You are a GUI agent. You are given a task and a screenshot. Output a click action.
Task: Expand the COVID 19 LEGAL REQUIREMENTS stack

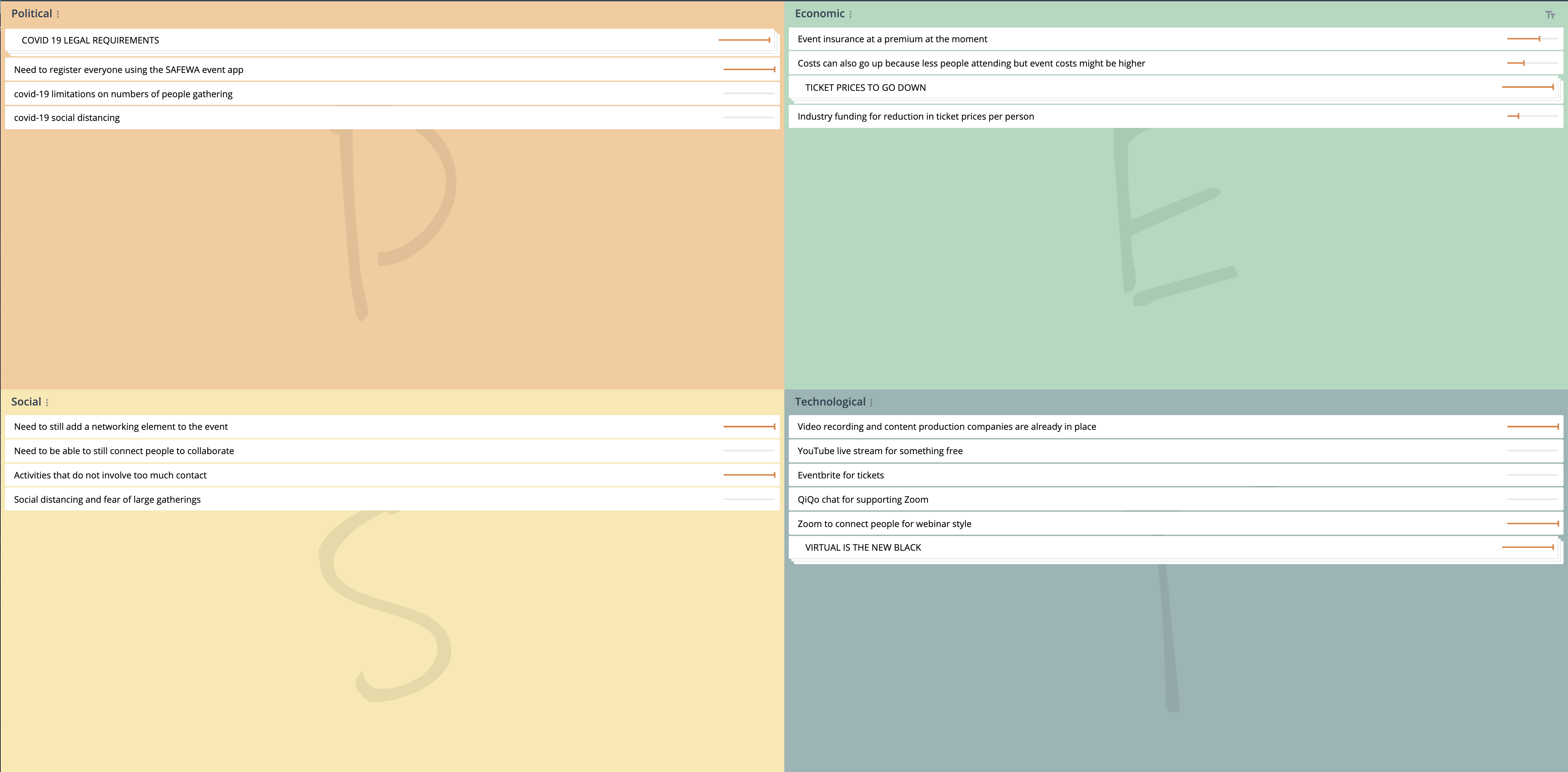pyautogui.click(x=90, y=40)
